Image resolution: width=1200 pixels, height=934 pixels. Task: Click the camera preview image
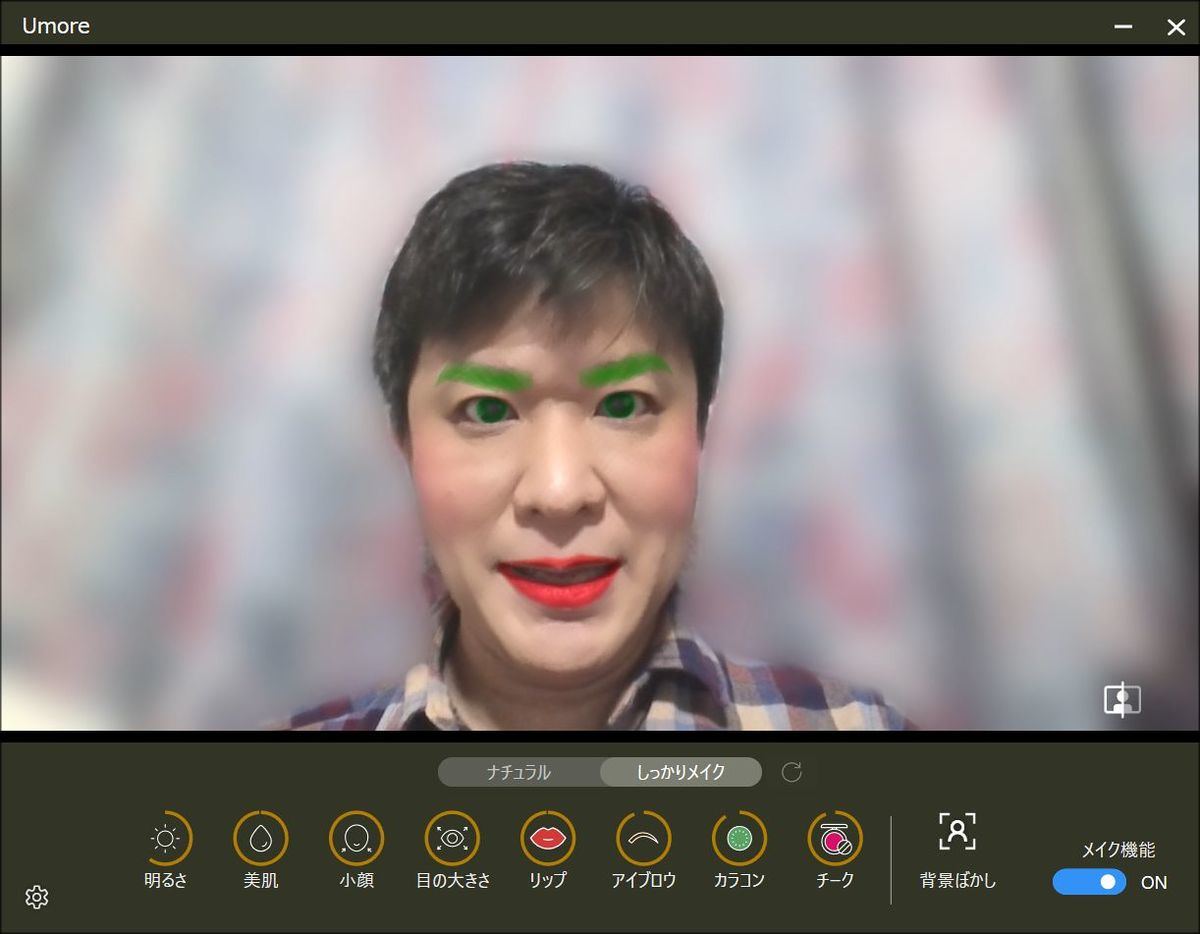point(600,393)
